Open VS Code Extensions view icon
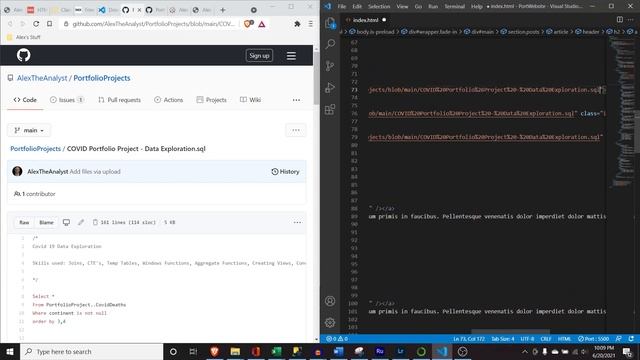This screenshot has height=360, width=640. [330, 109]
